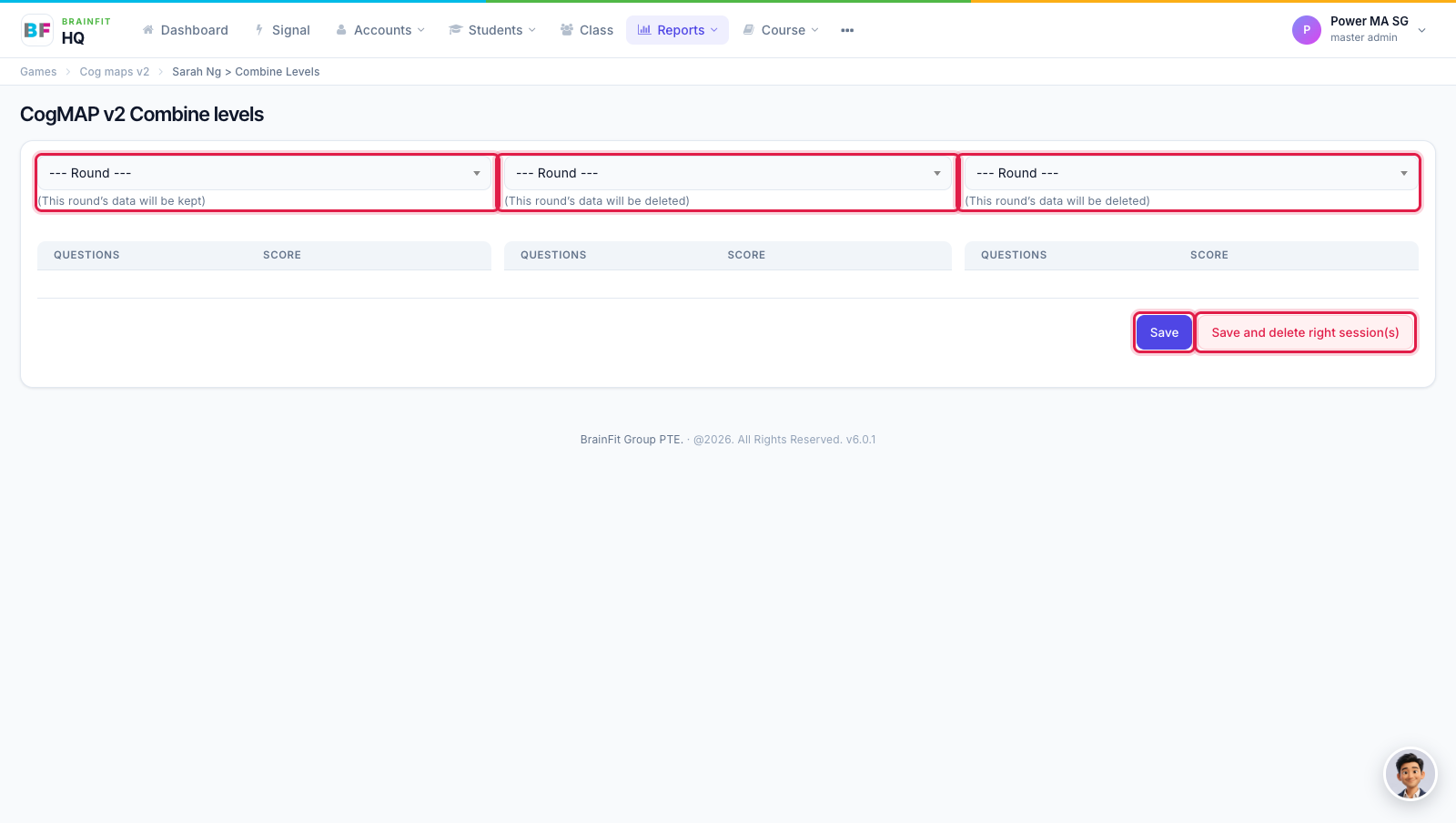Open the Reports dropdown menu
Screen dimensions: 1456x823
(677, 30)
